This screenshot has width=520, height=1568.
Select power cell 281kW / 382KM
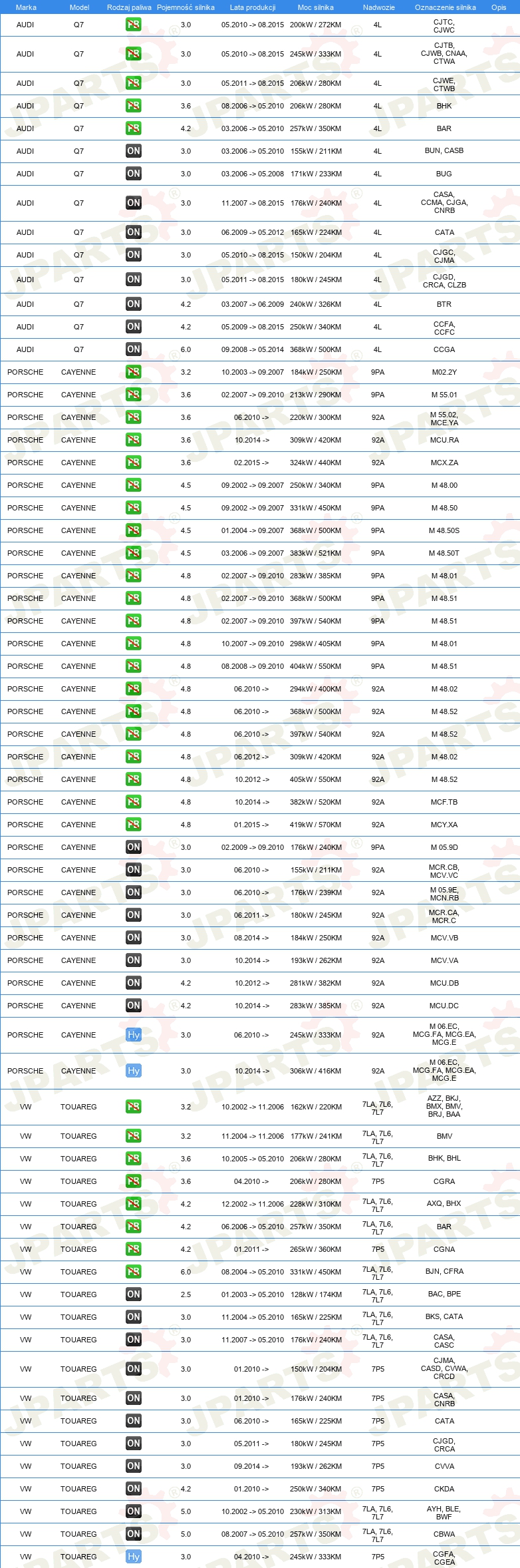click(316, 983)
